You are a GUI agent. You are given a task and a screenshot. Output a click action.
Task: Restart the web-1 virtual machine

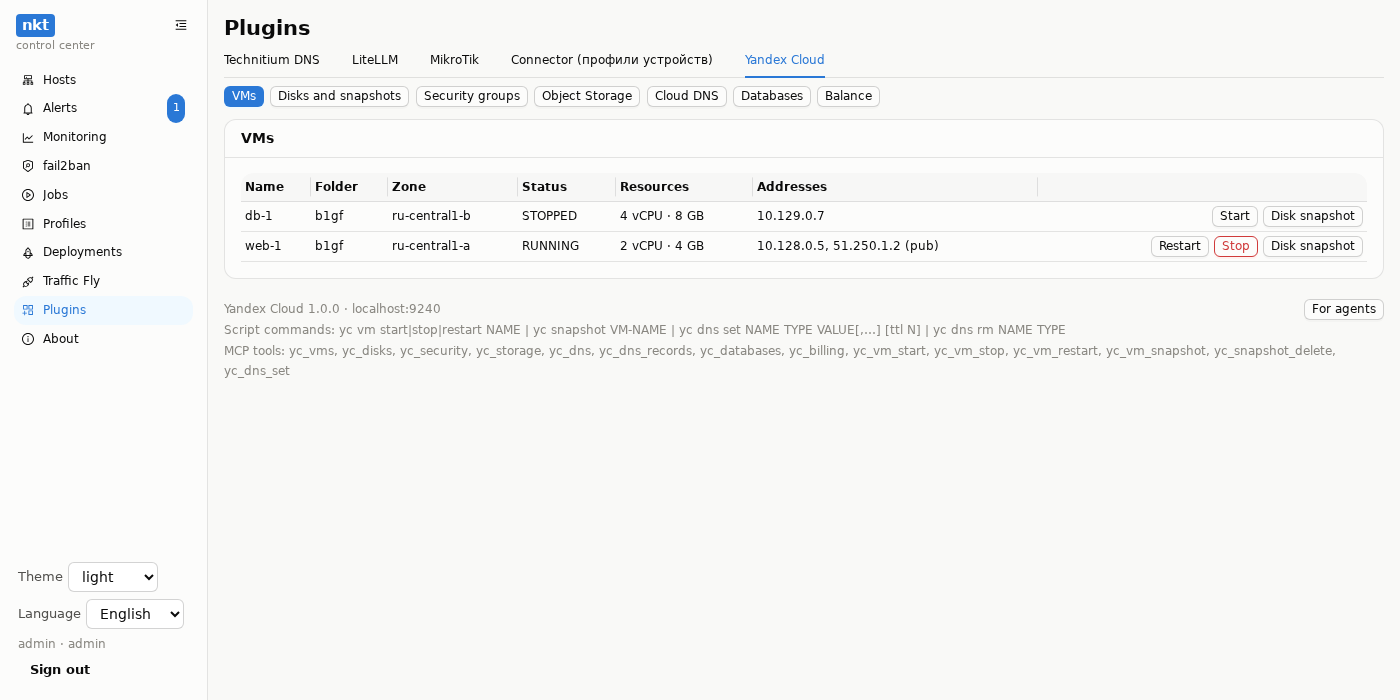pyautogui.click(x=1180, y=246)
